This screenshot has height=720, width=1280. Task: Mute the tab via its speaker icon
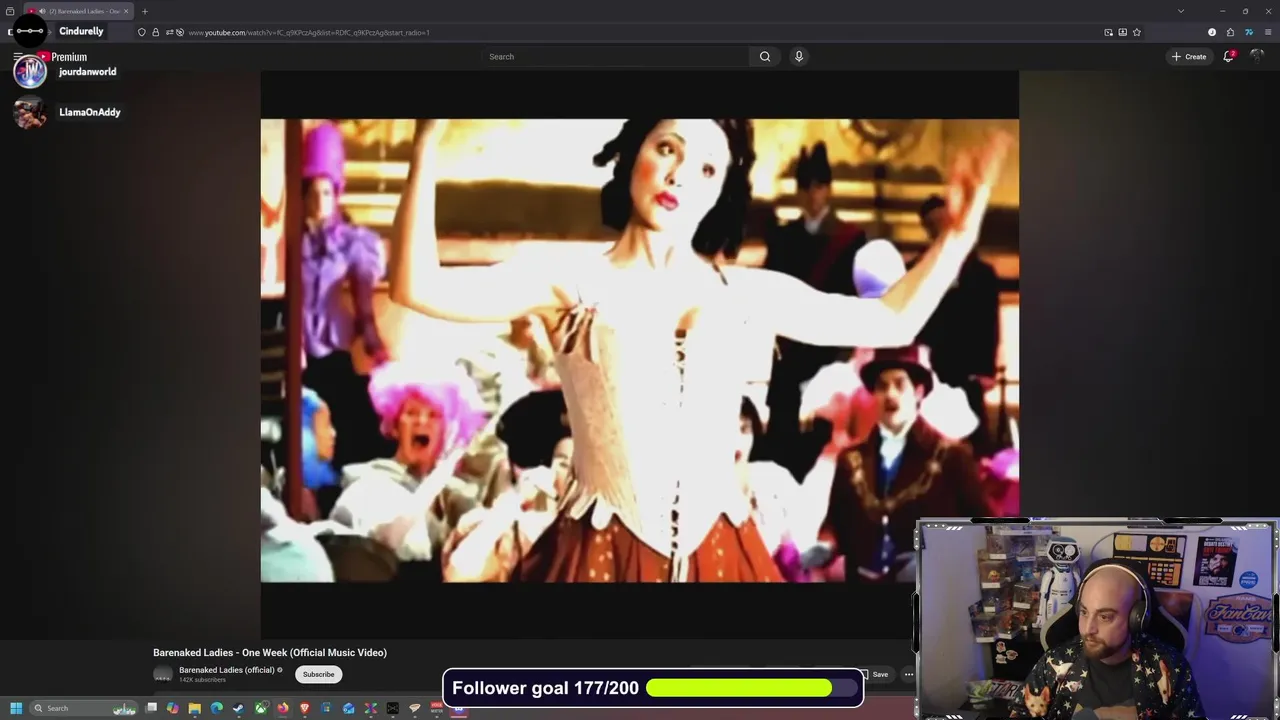[42, 11]
